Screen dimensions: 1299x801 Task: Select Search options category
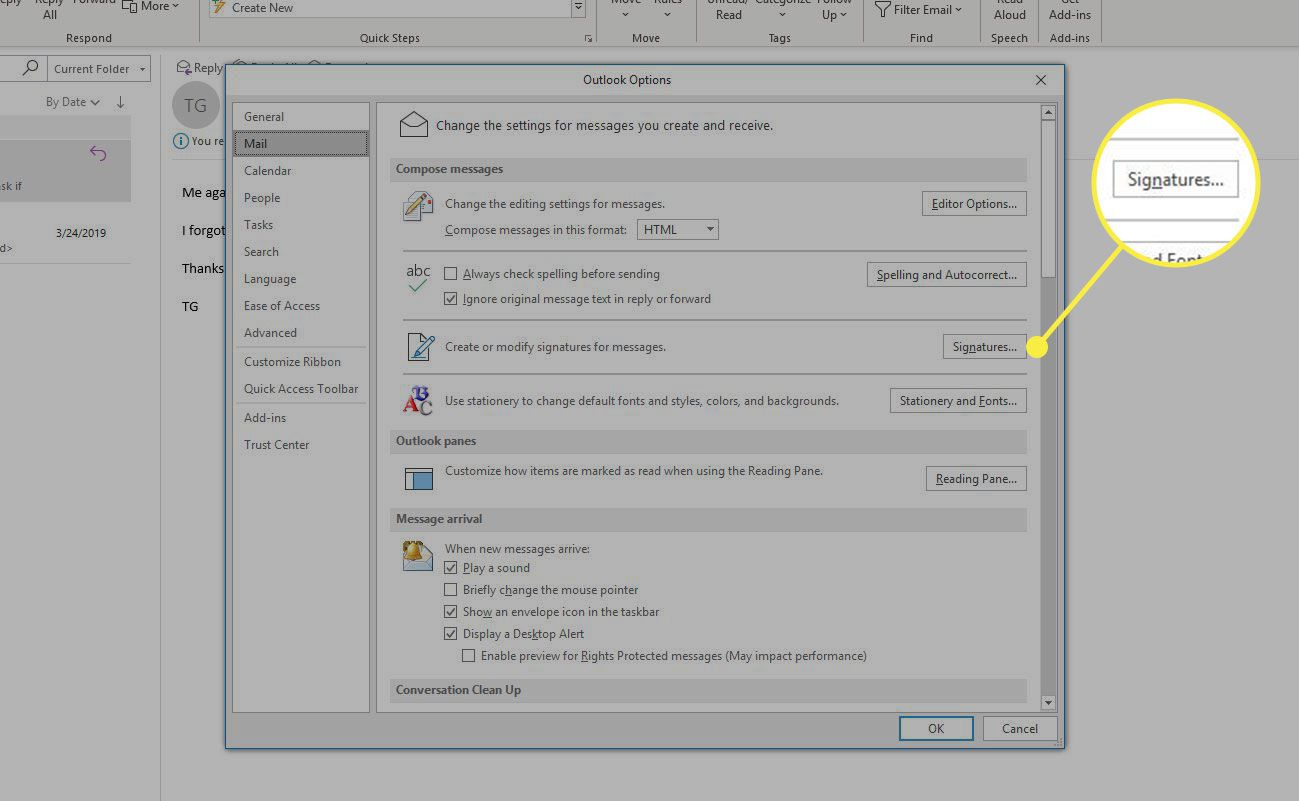[301, 252]
